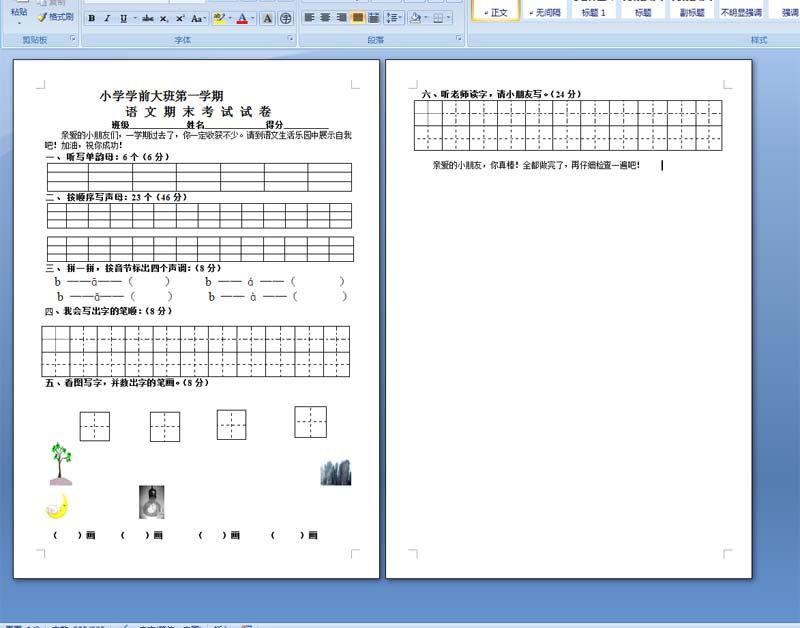This screenshot has width=800, height=628.
Task: Click section 五、看图写字 heading
Action: (127, 383)
